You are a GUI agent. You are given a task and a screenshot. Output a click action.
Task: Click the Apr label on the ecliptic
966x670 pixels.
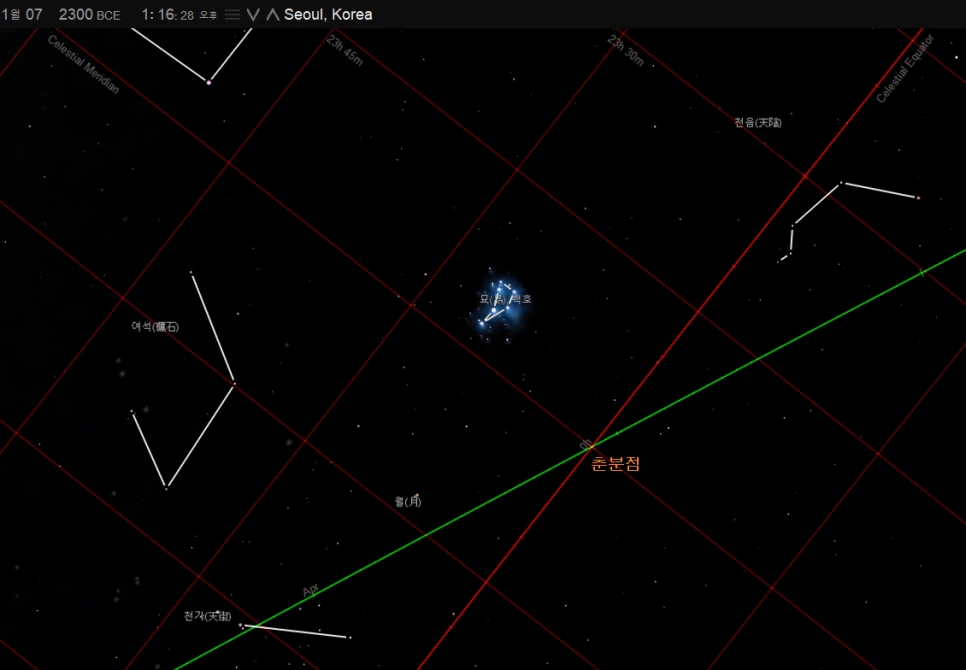[x=311, y=590]
